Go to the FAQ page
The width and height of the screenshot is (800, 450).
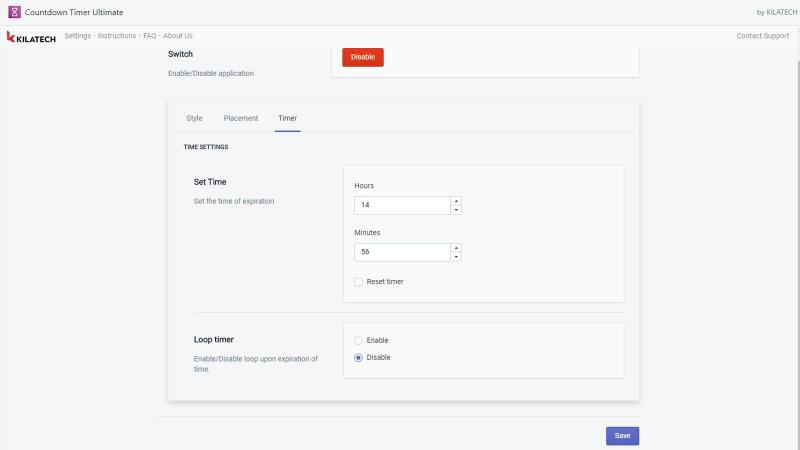pyautogui.click(x=149, y=36)
